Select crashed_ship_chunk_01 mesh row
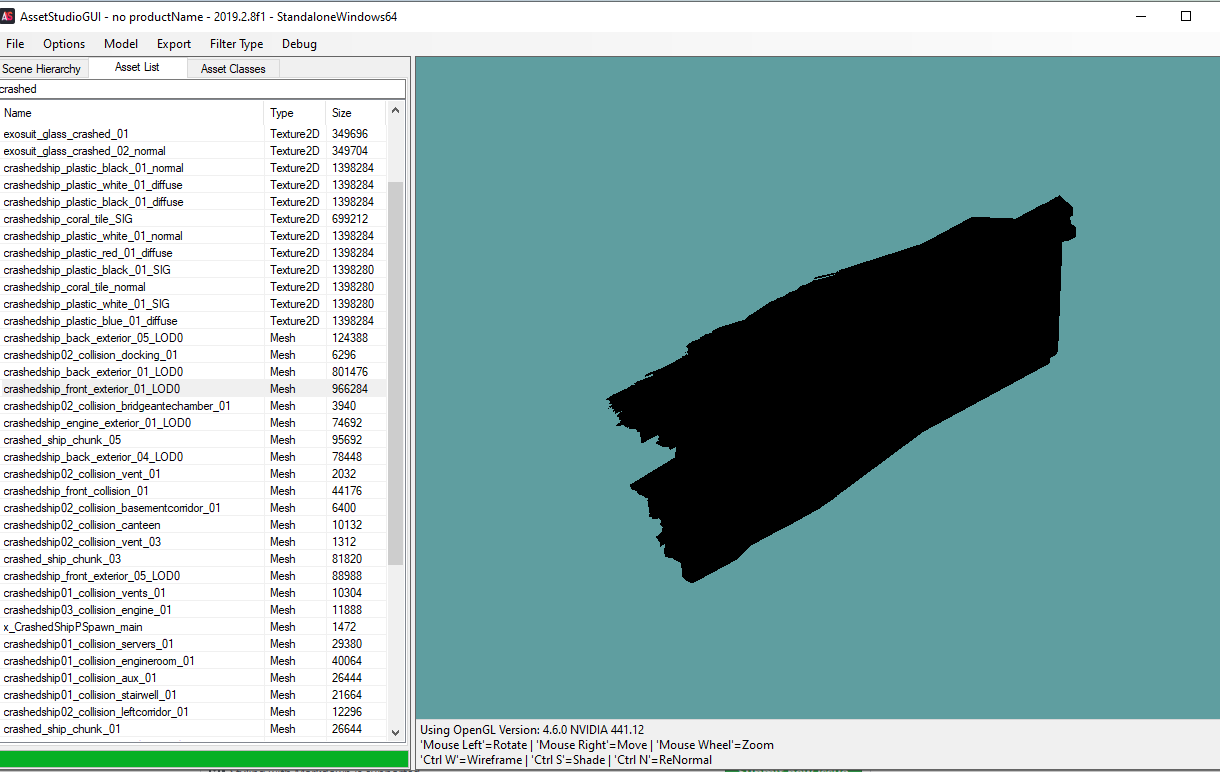Viewport: 1220px width, 772px height. click(193, 729)
